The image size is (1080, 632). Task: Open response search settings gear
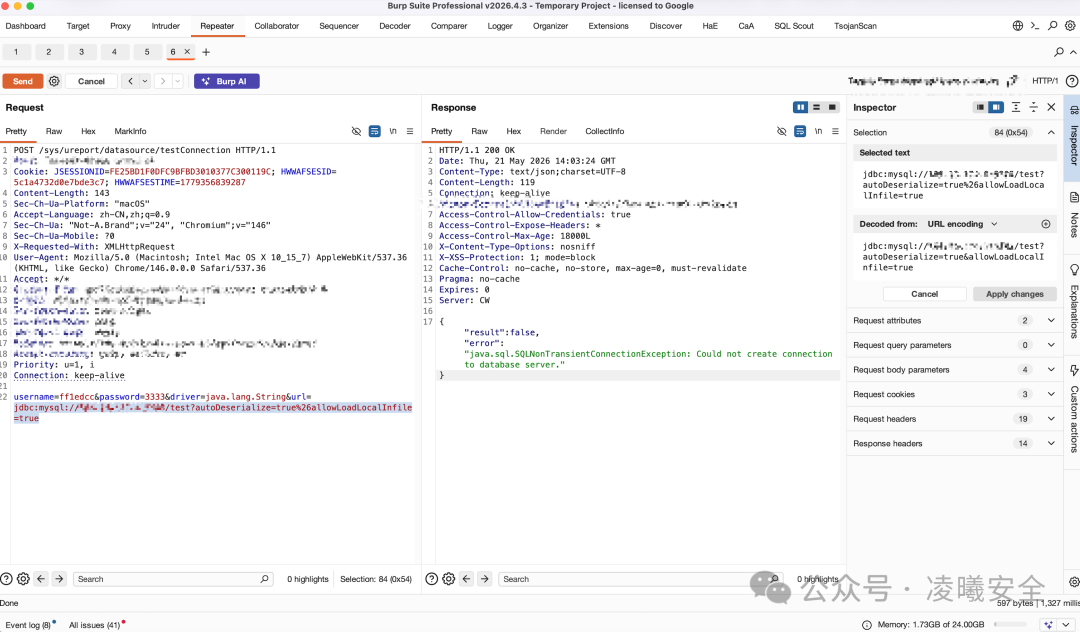pos(448,579)
